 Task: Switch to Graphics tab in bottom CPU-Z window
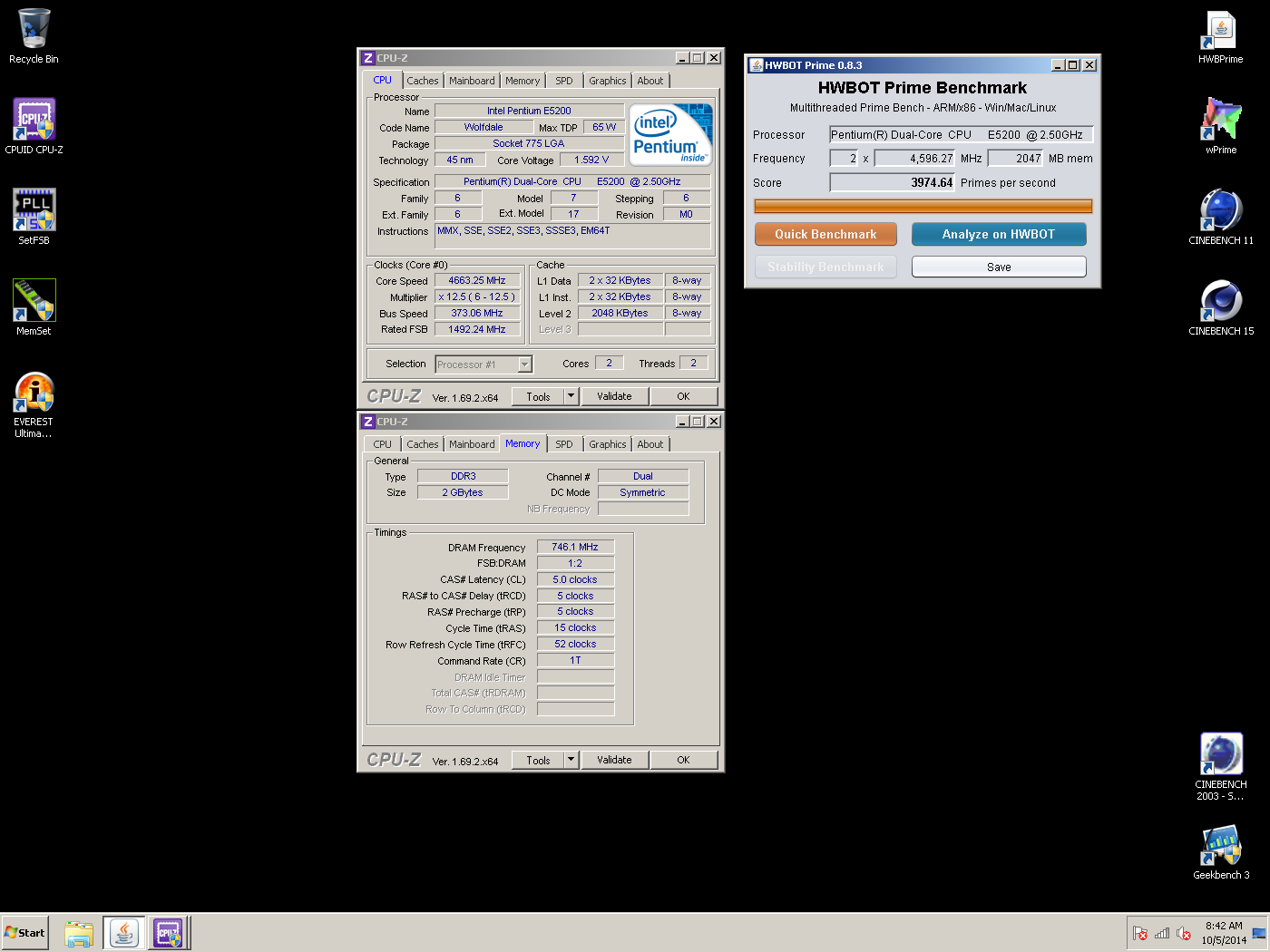(607, 444)
